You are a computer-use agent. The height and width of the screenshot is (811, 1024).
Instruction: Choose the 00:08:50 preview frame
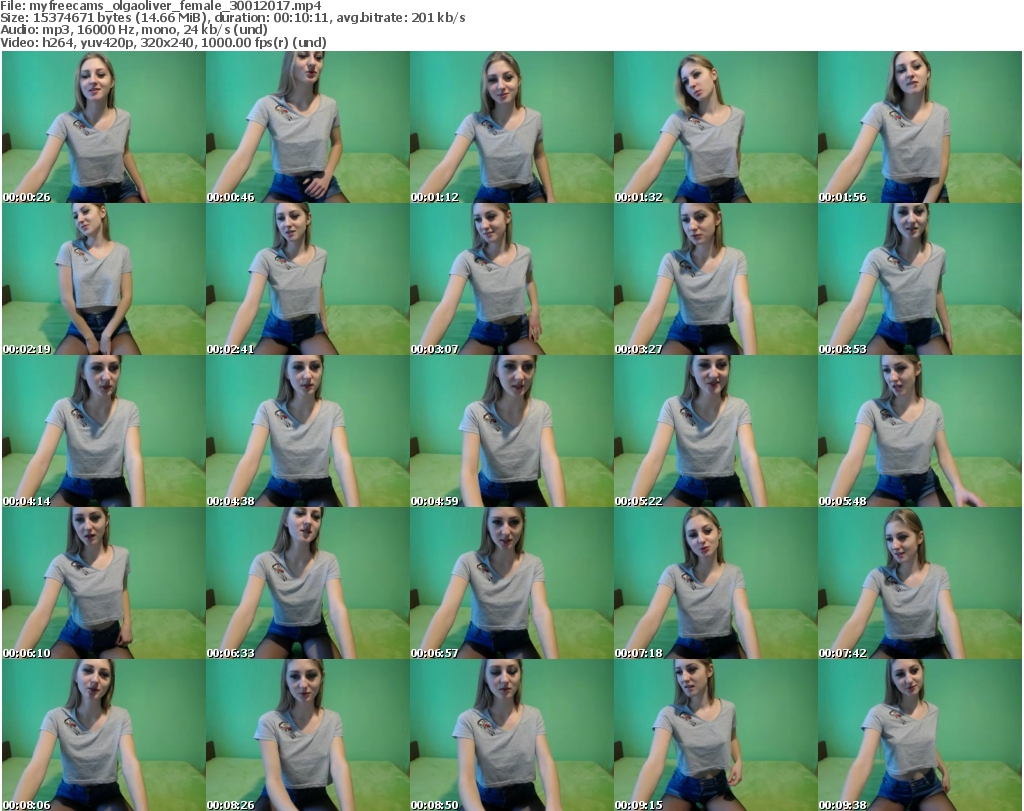(x=511, y=735)
